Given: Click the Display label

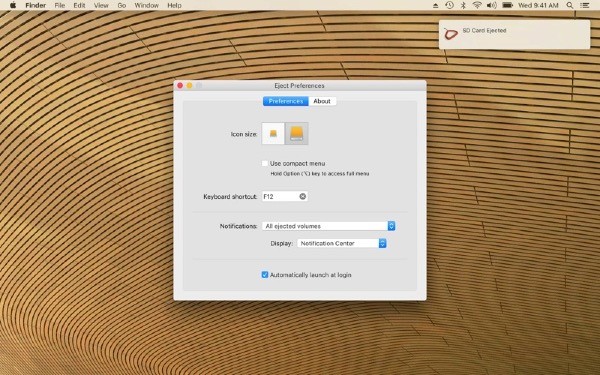Looking at the screenshot, I should [282, 243].
